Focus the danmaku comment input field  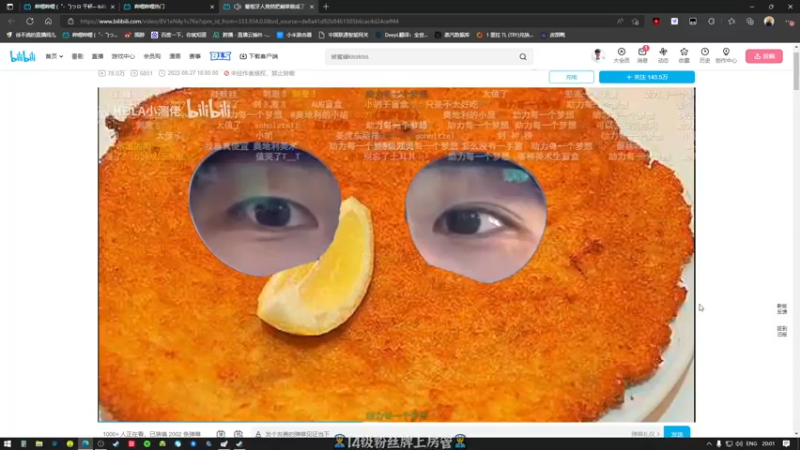coord(439,434)
